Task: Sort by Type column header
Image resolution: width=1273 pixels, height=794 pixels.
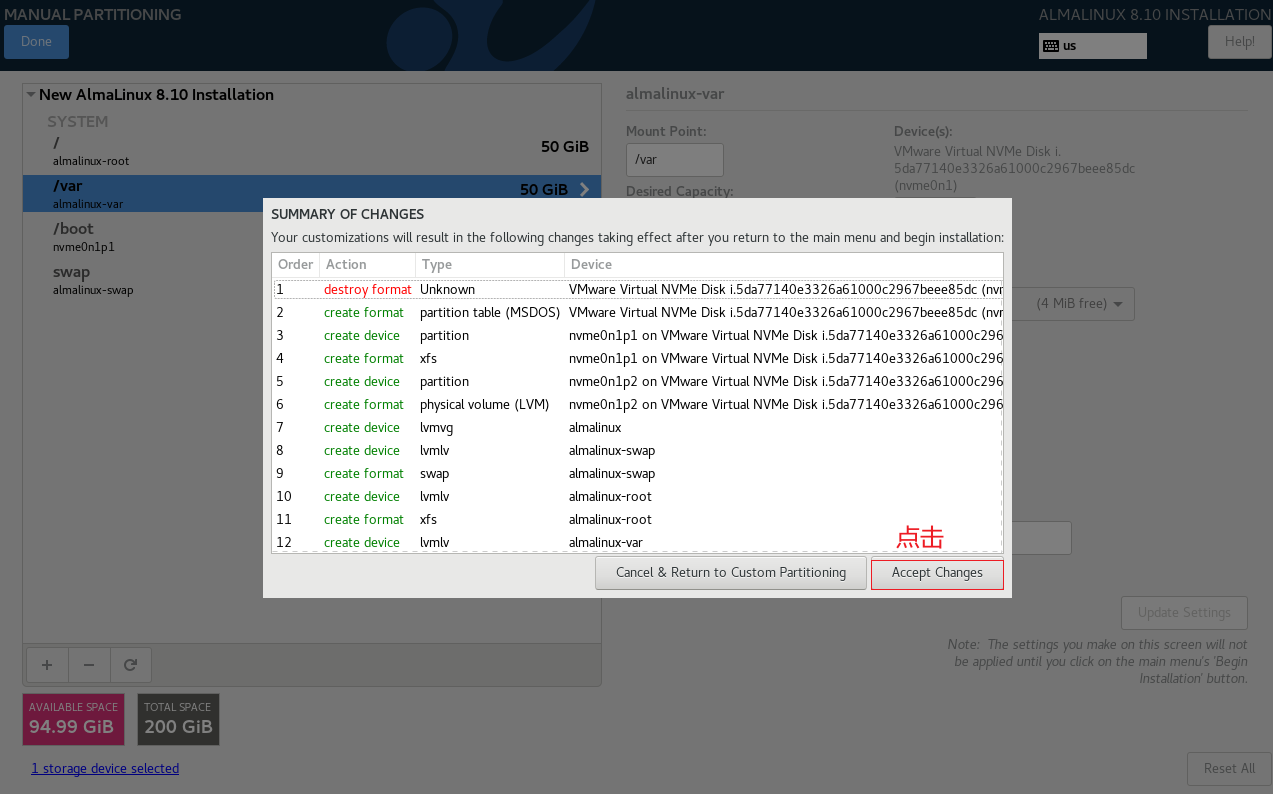Action: click(490, 265)
